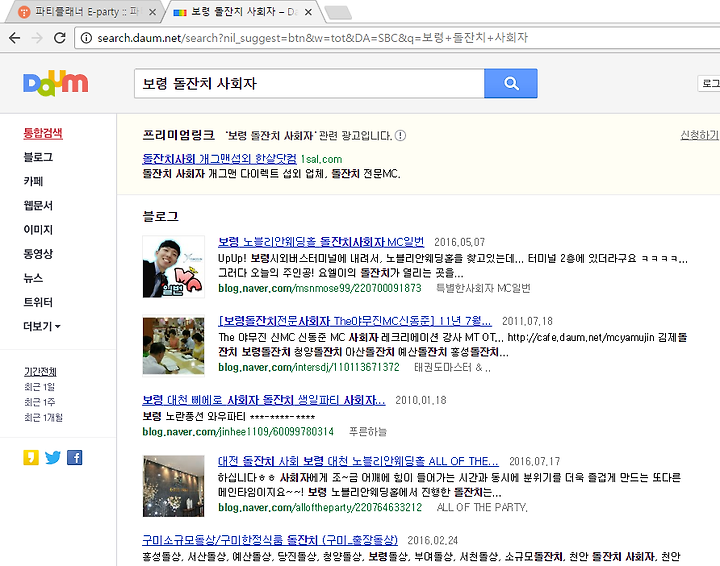Viewport: 720px width, 566px height.
Task: Click the MC일번 blog thumbnail image
Action: (174, 267)
